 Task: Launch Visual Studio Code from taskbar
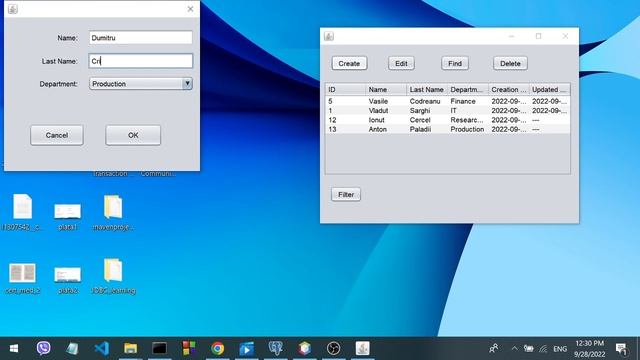point(102,348)
